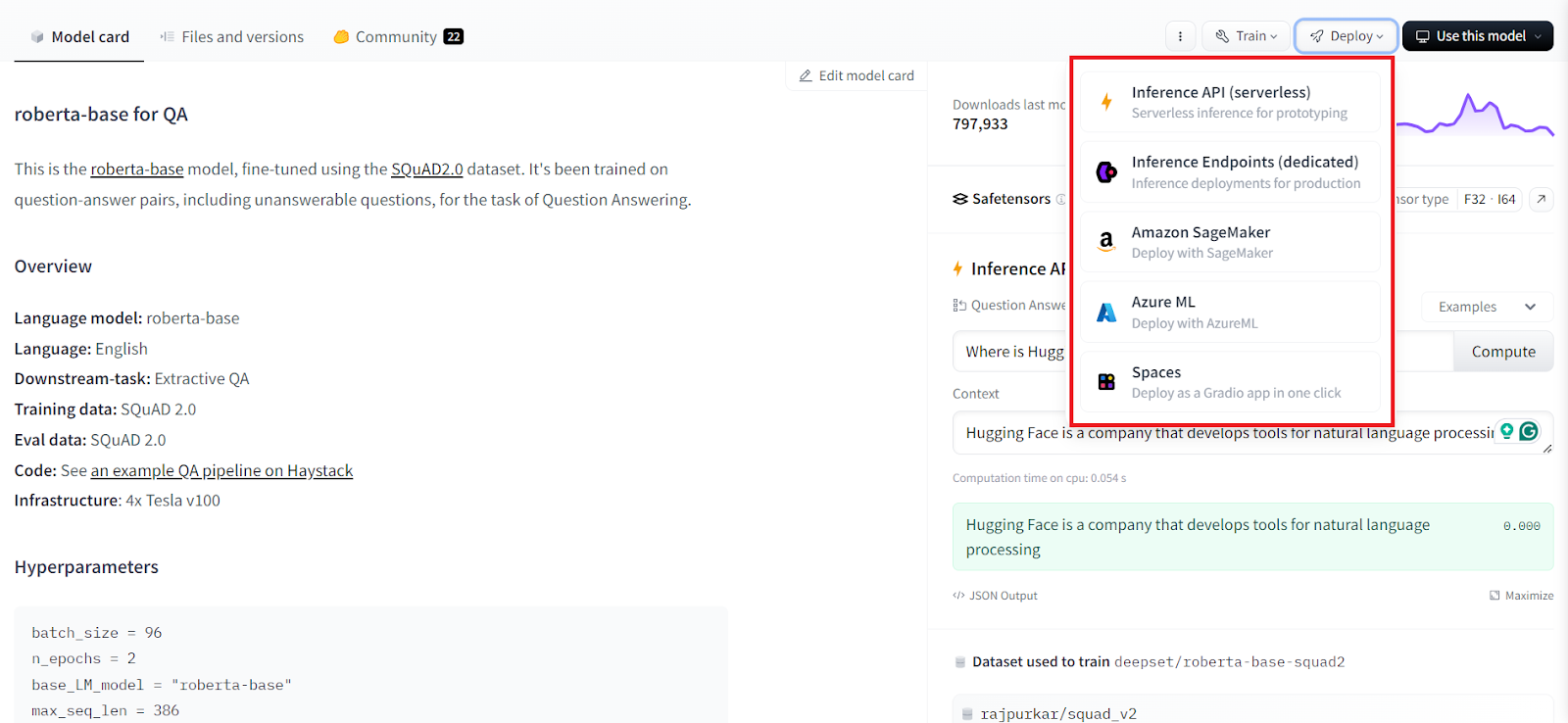This screenshot has height=723, width=1568.
Task: Open the Community tab
Action: point(398,37)
